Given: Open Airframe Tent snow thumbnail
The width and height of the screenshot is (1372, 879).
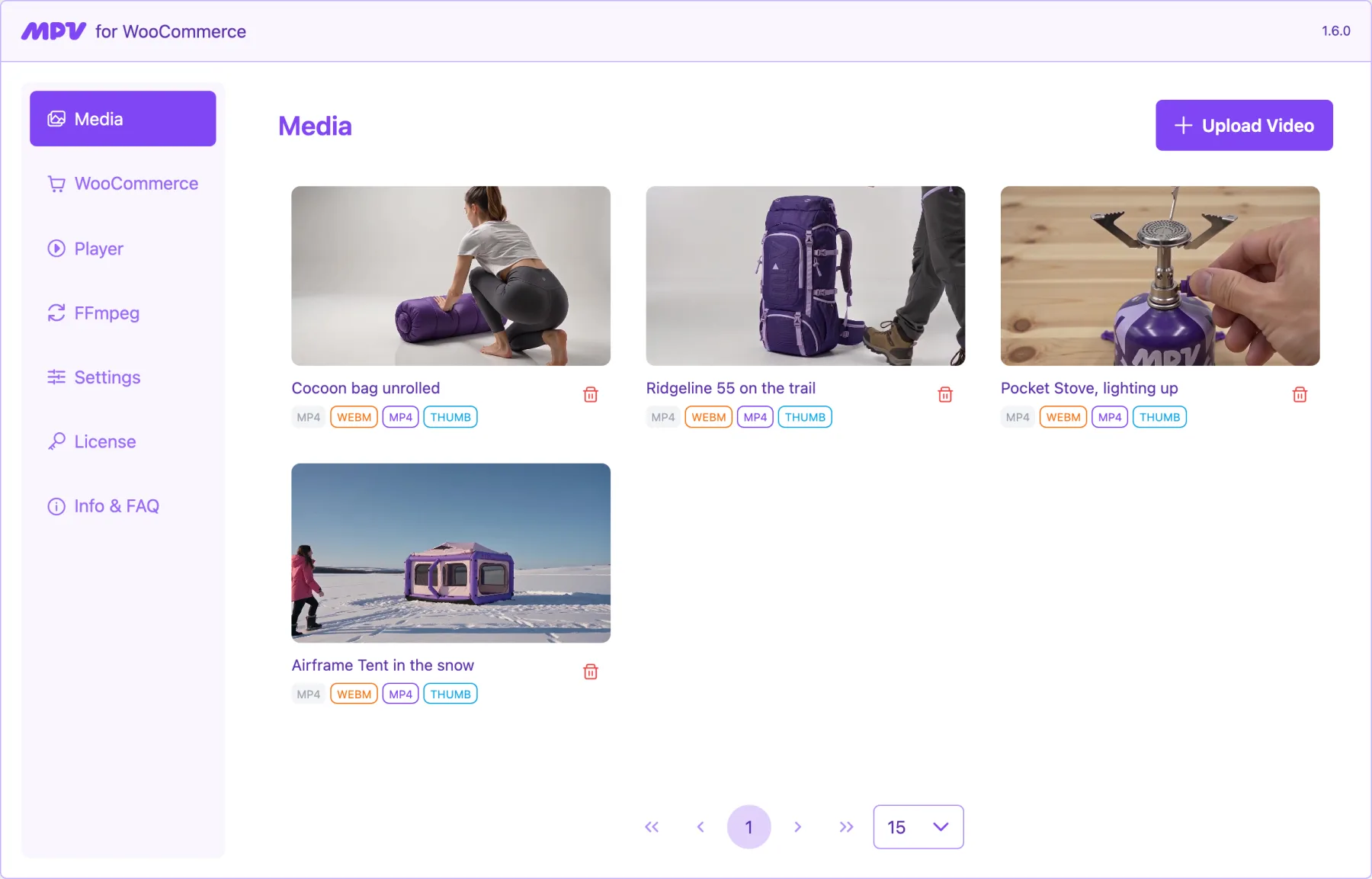Looking at the screenshot, I should pos(450,553).
